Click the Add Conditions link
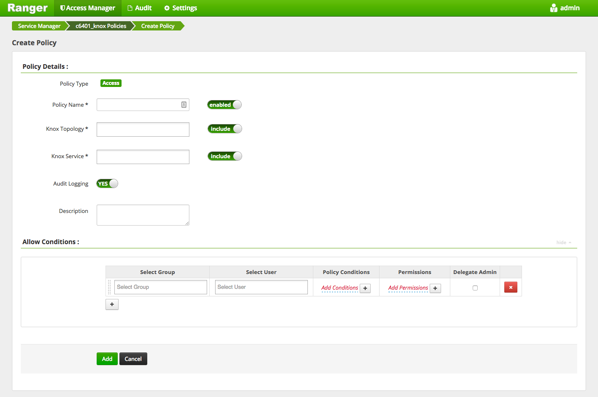The width and height of the screenshot is (598, 398). [x=339, y=288]
